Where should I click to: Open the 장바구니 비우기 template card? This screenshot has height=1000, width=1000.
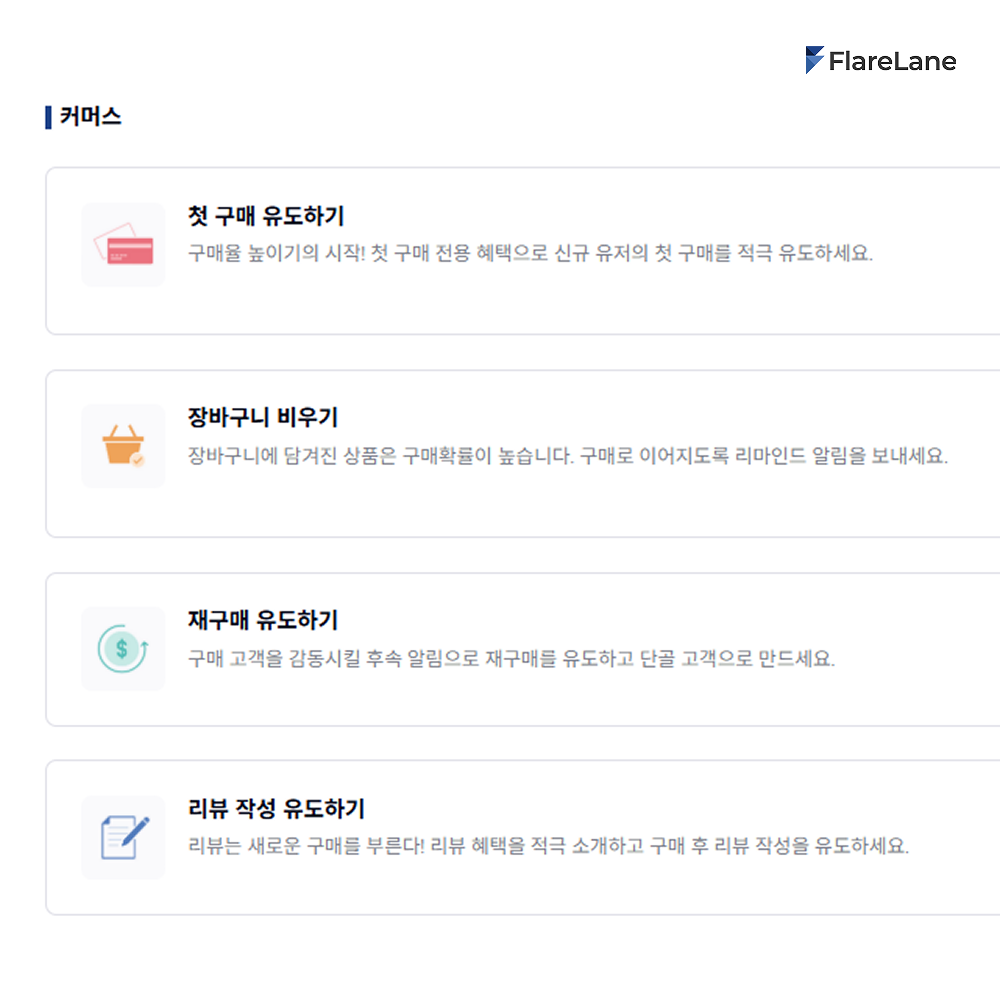[523, 453]
